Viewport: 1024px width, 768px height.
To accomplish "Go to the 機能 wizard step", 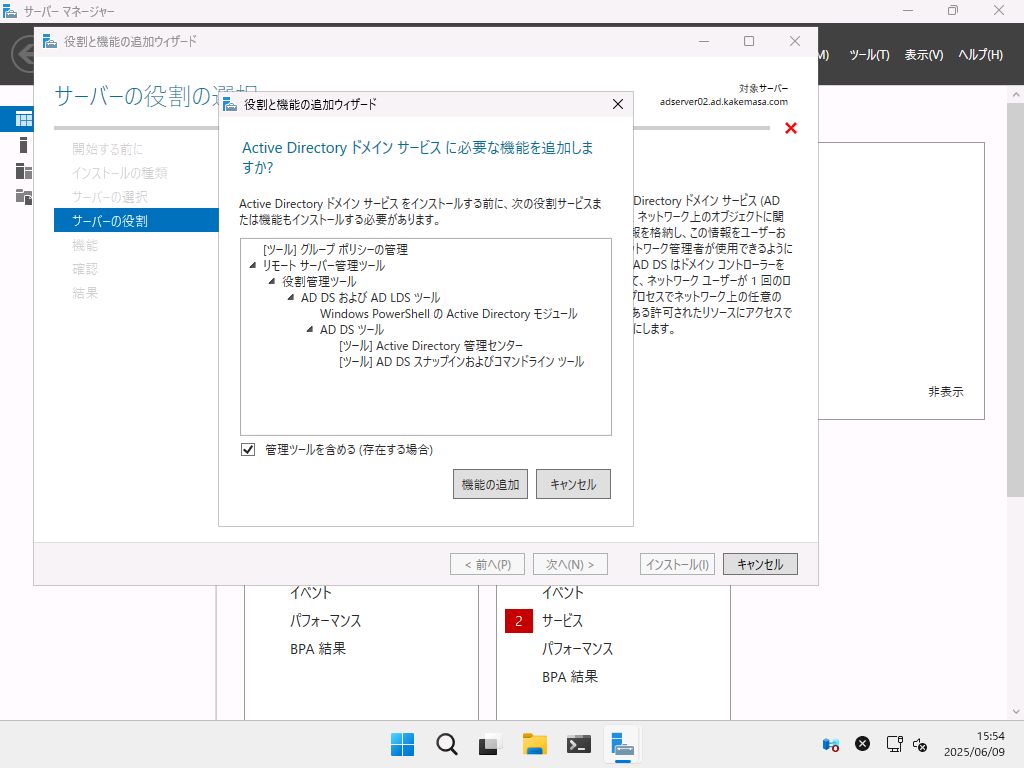I will tap(85, 245).
